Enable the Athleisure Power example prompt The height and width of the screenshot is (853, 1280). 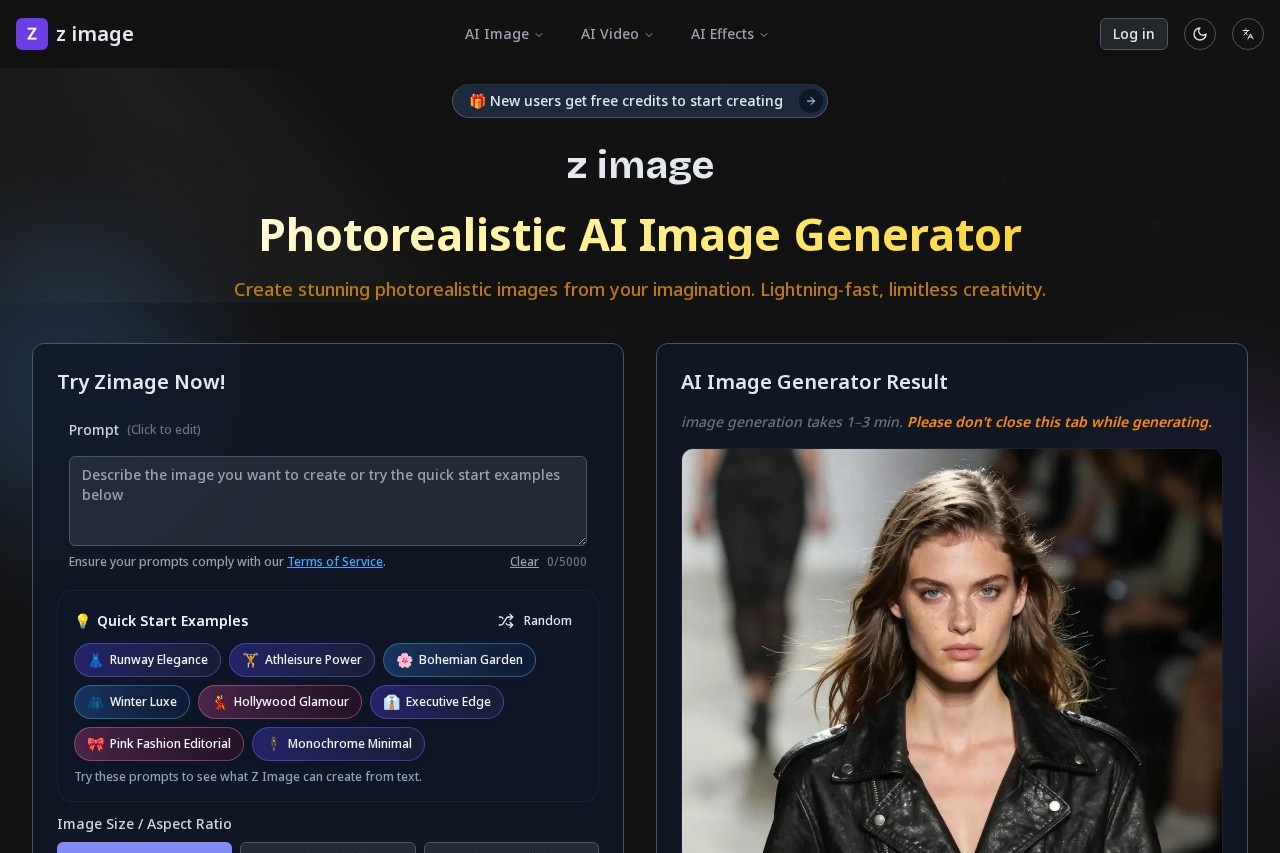(301, 660)
